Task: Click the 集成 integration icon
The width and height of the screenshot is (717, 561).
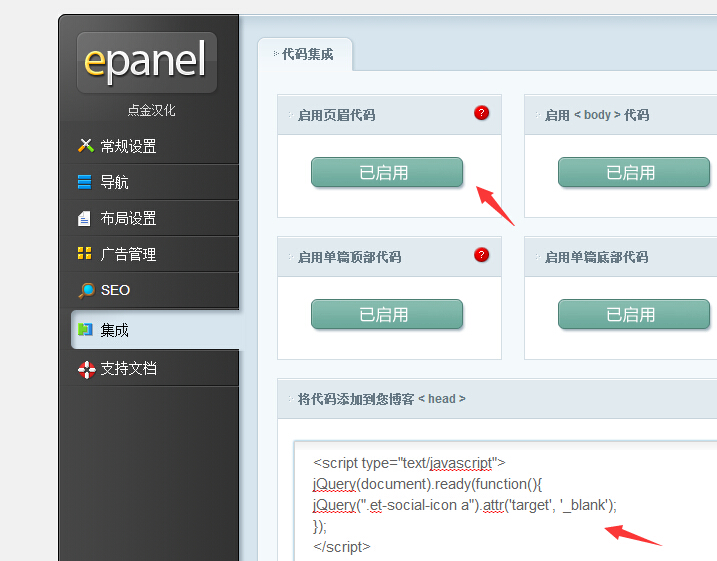Action: [x=86, y=329]
